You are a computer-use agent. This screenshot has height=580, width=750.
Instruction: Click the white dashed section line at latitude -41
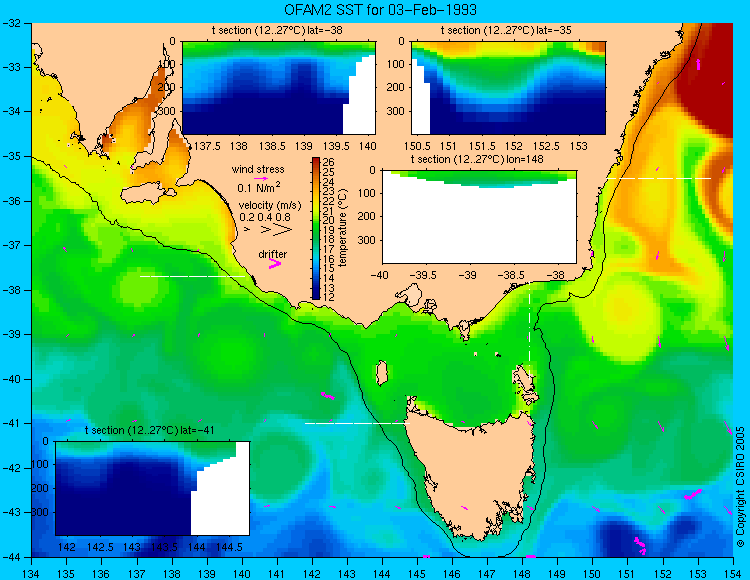click(x=357, y=423)
